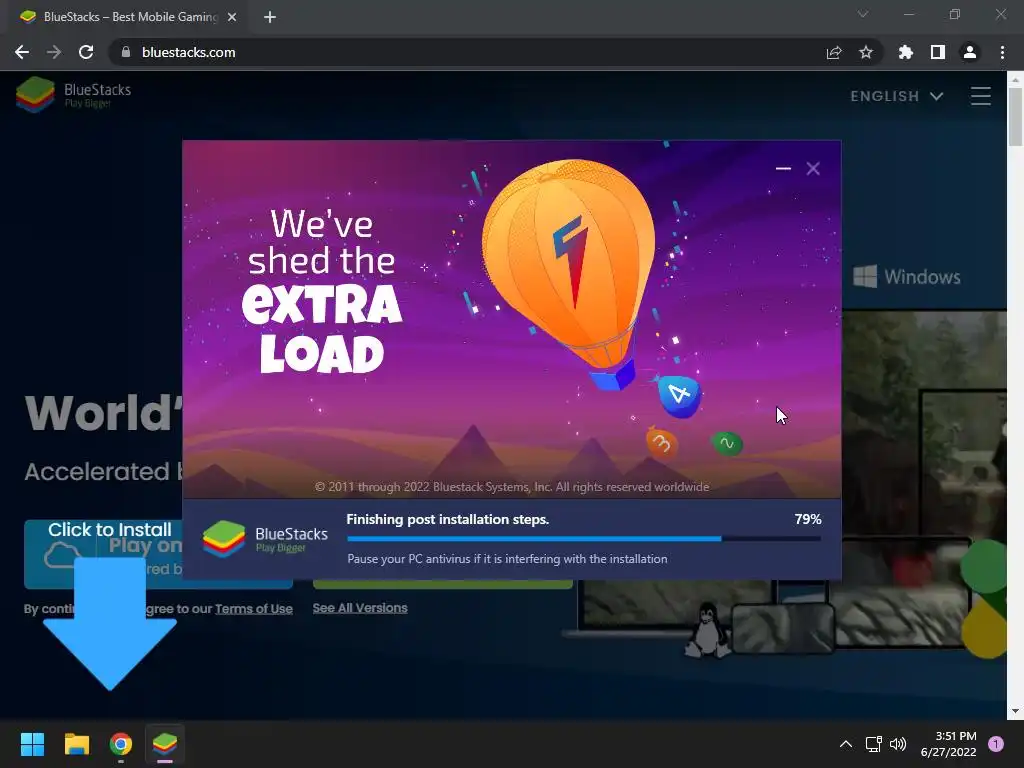Open the website hamburger menu
The width and height of the screenshot is (1024, 768).
[x=980, y=96]
